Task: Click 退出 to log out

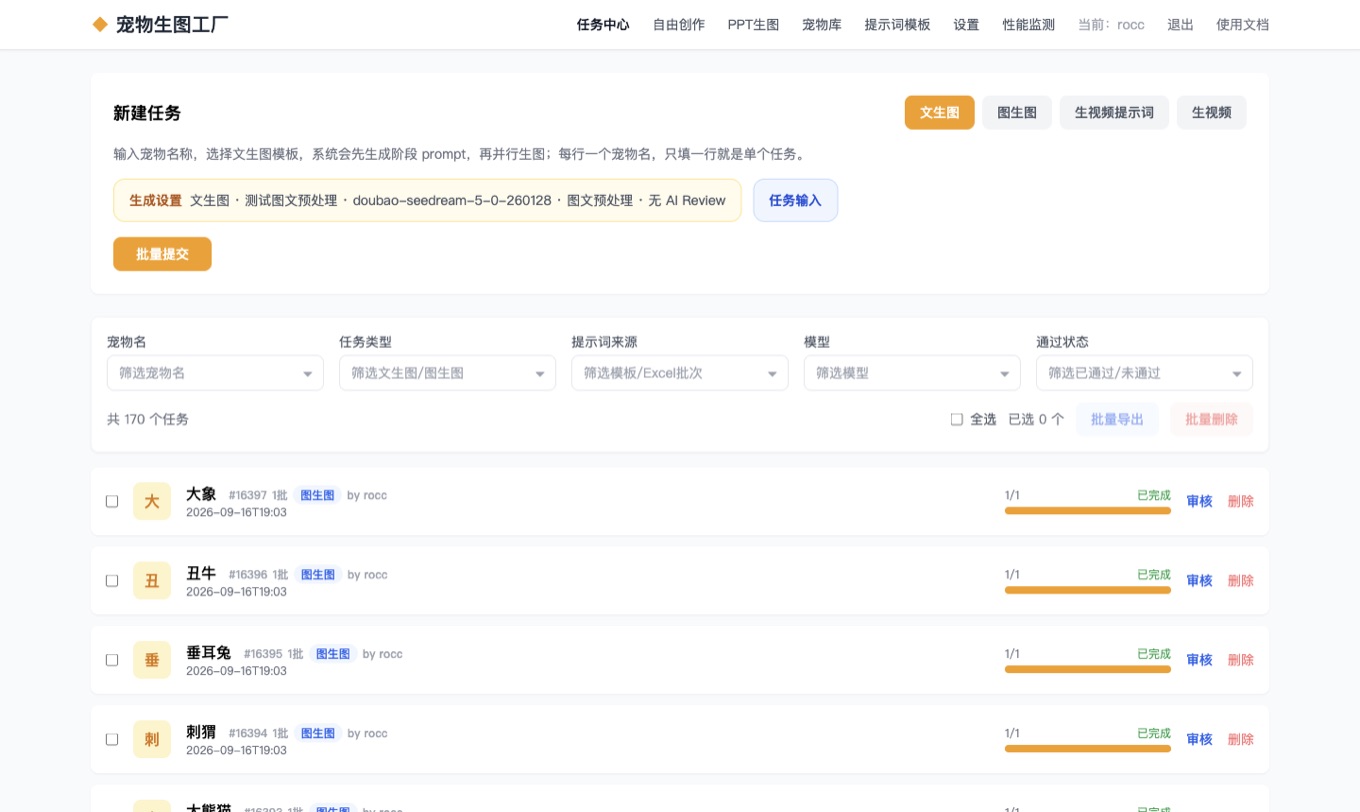Action: point(1180,25)
